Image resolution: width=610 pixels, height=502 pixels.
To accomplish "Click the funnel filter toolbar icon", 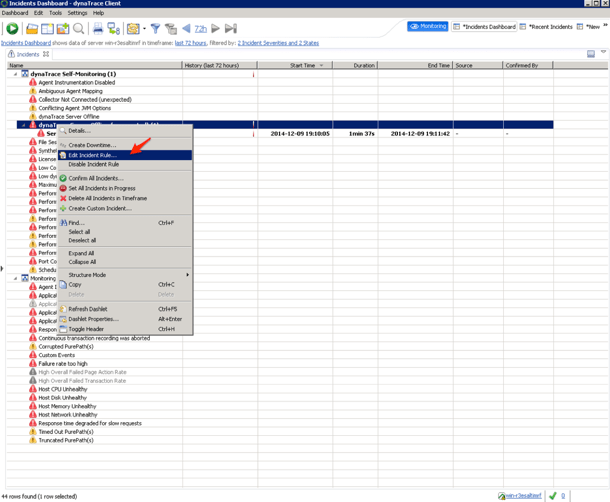I will coord(155,29).
